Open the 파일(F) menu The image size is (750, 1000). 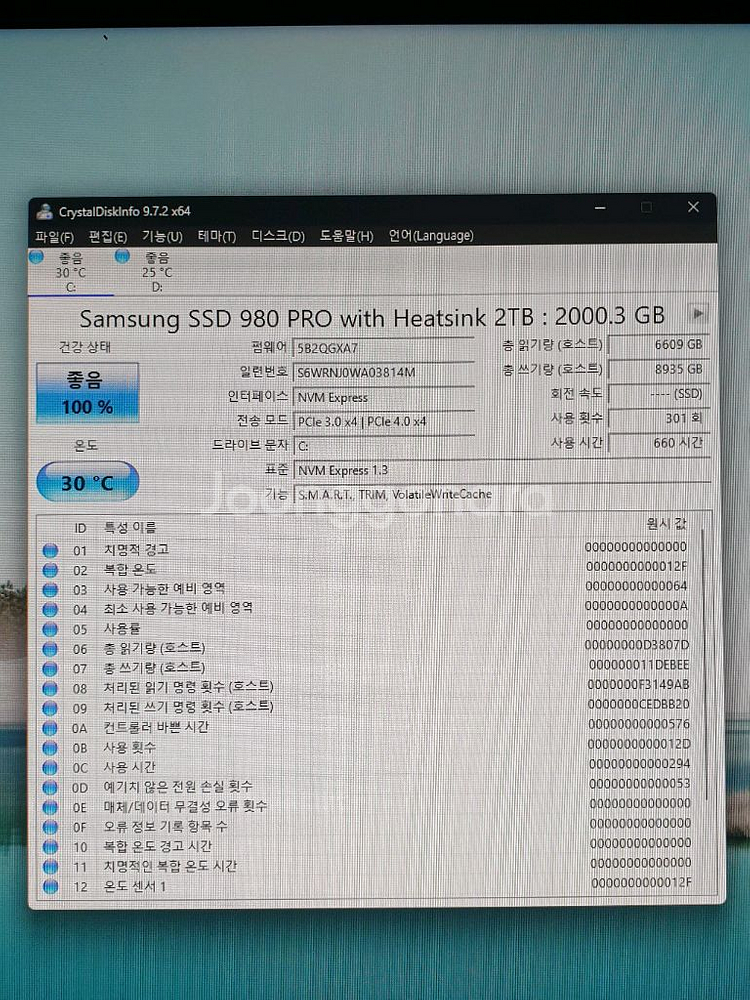(x=54, y=237)
